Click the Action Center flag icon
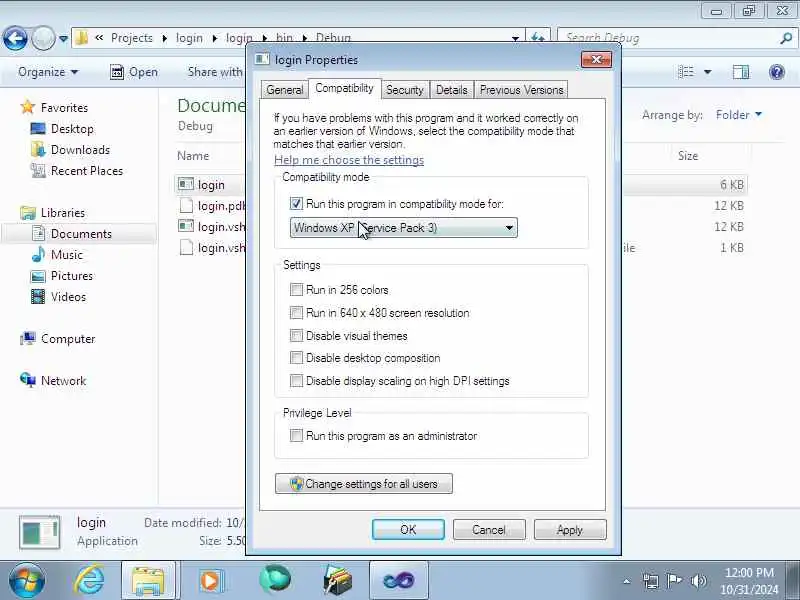Screen dimensions: 800x600 [x=674, y=581]
